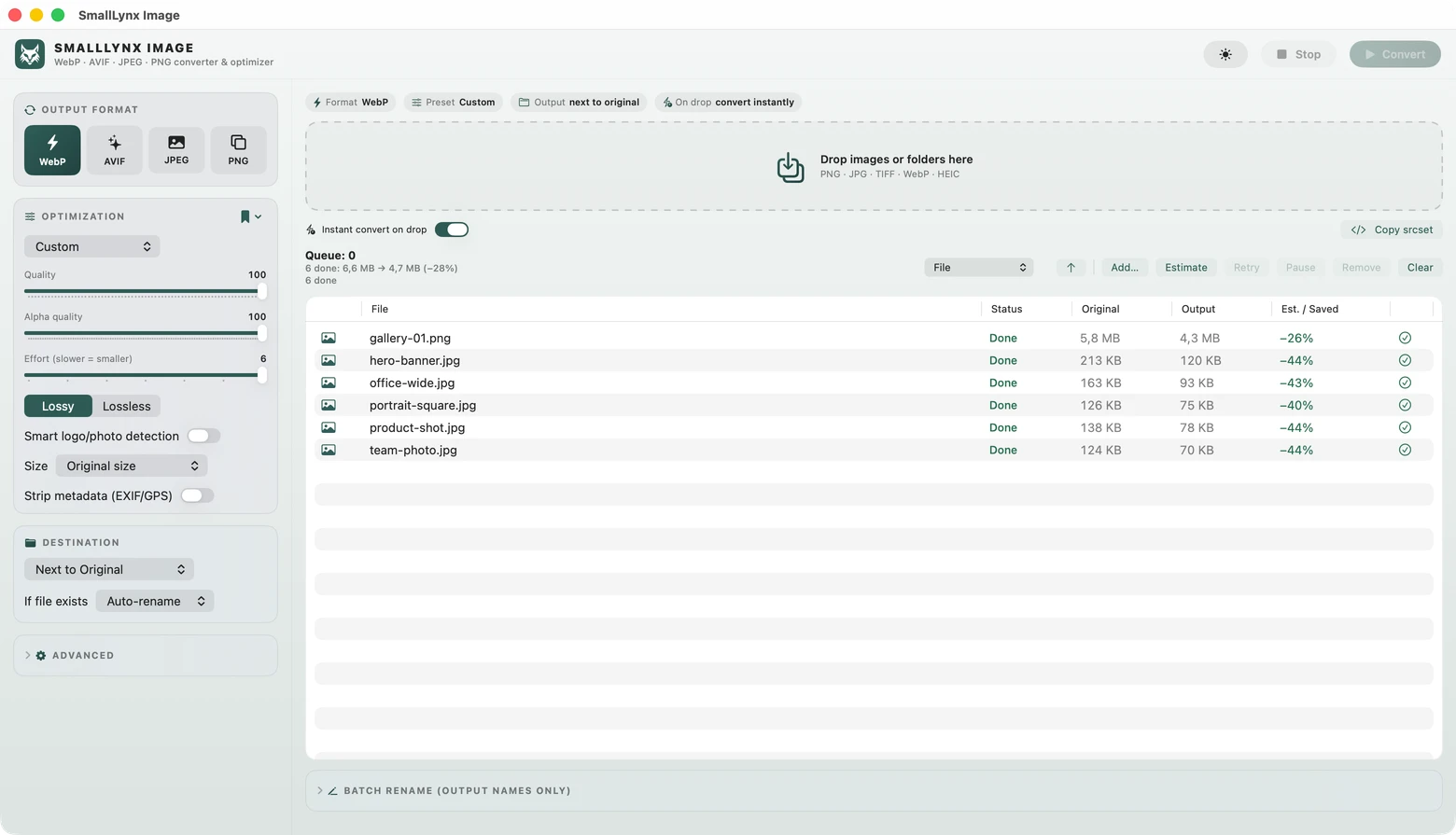
Task: Enable Smart logo/photo detection
Action: [x=203, y=436]
